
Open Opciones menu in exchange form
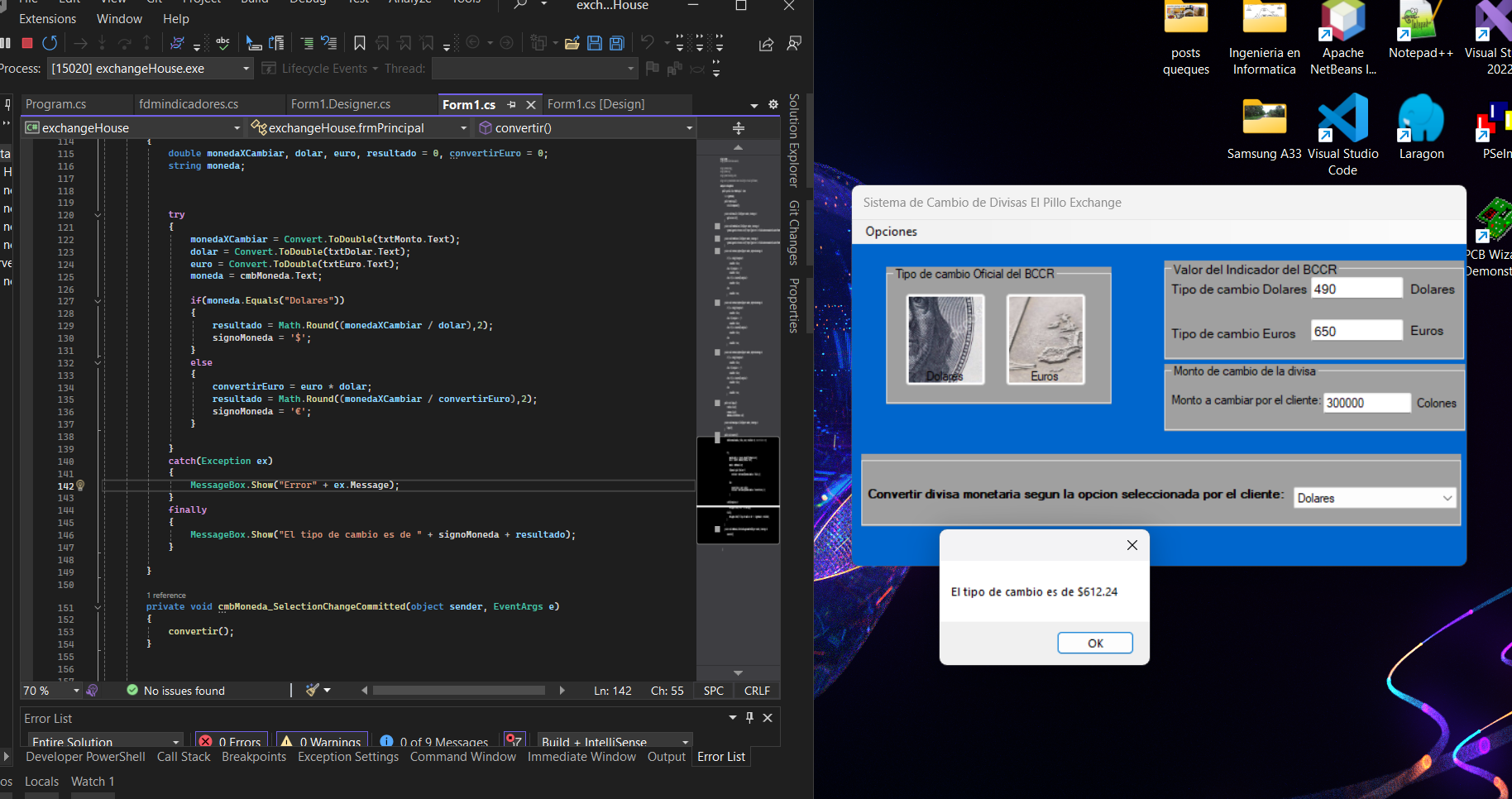tap(891, 232)
